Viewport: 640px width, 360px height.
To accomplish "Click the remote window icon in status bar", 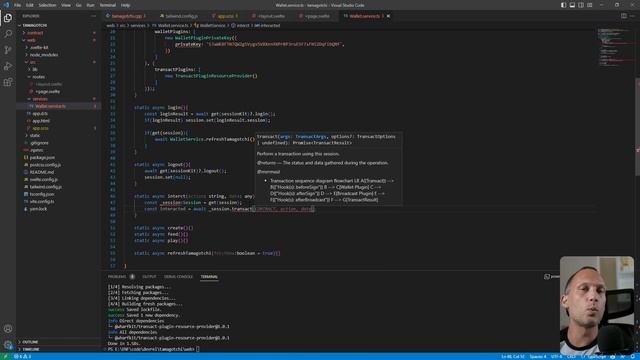I will click(x=5, y=356).
